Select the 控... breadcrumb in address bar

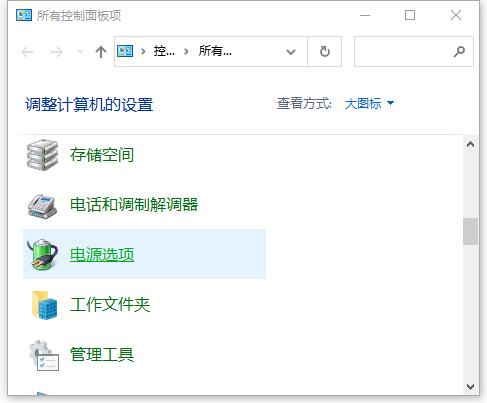pyautogui.click(x=164, y=51)
